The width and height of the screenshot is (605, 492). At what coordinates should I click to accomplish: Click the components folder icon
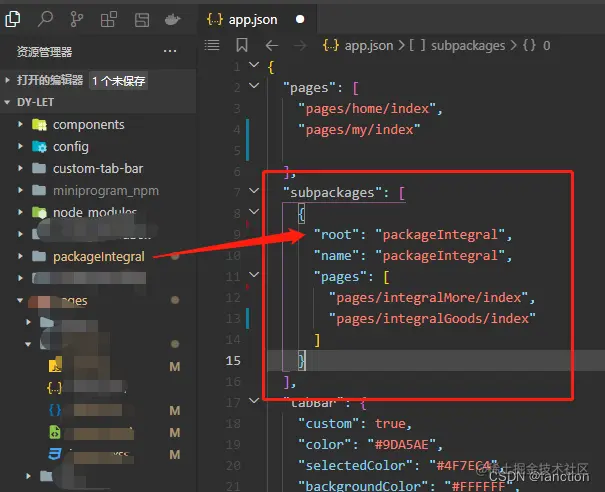click(39, 125)
